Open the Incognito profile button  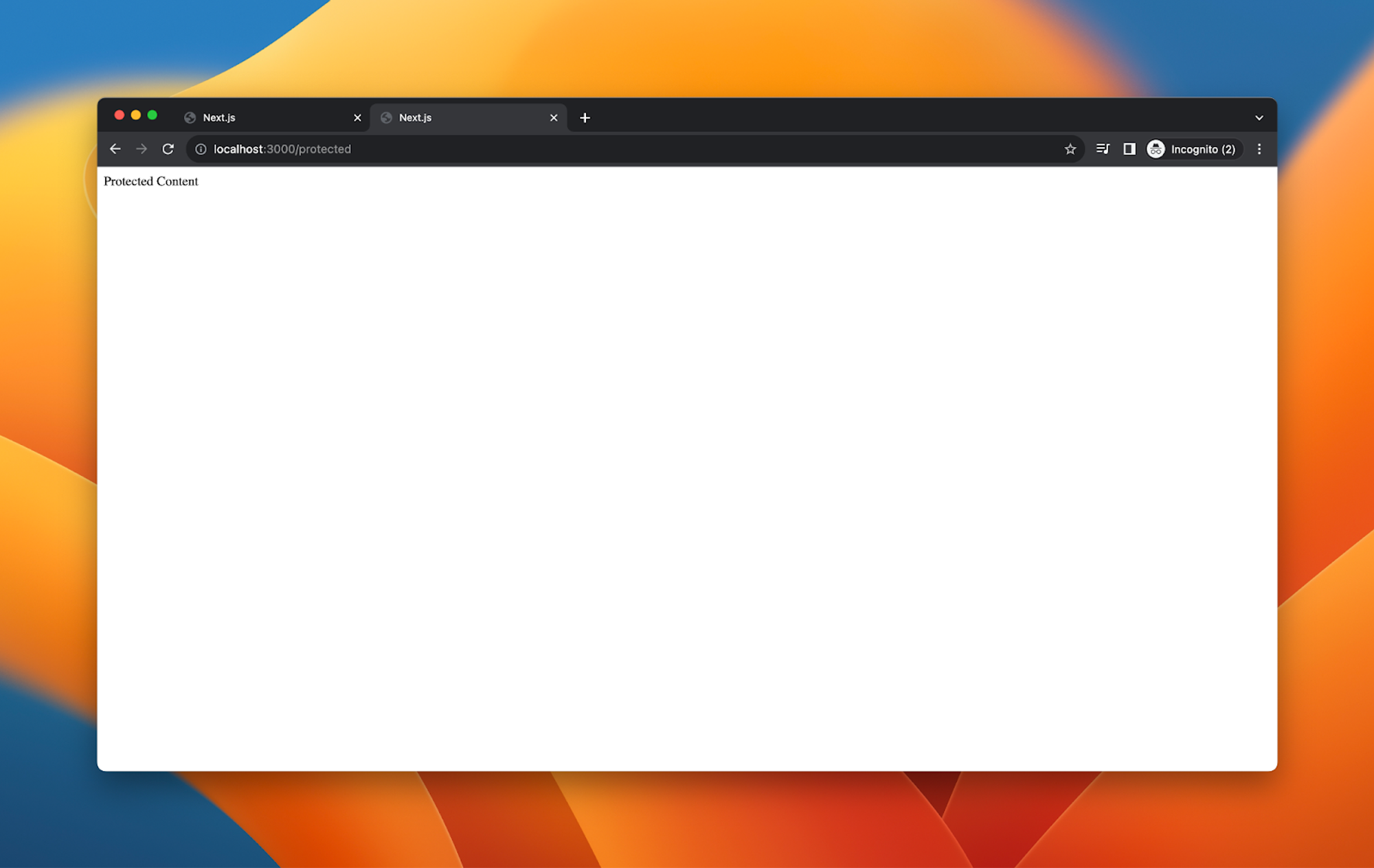coord(1193,149)
